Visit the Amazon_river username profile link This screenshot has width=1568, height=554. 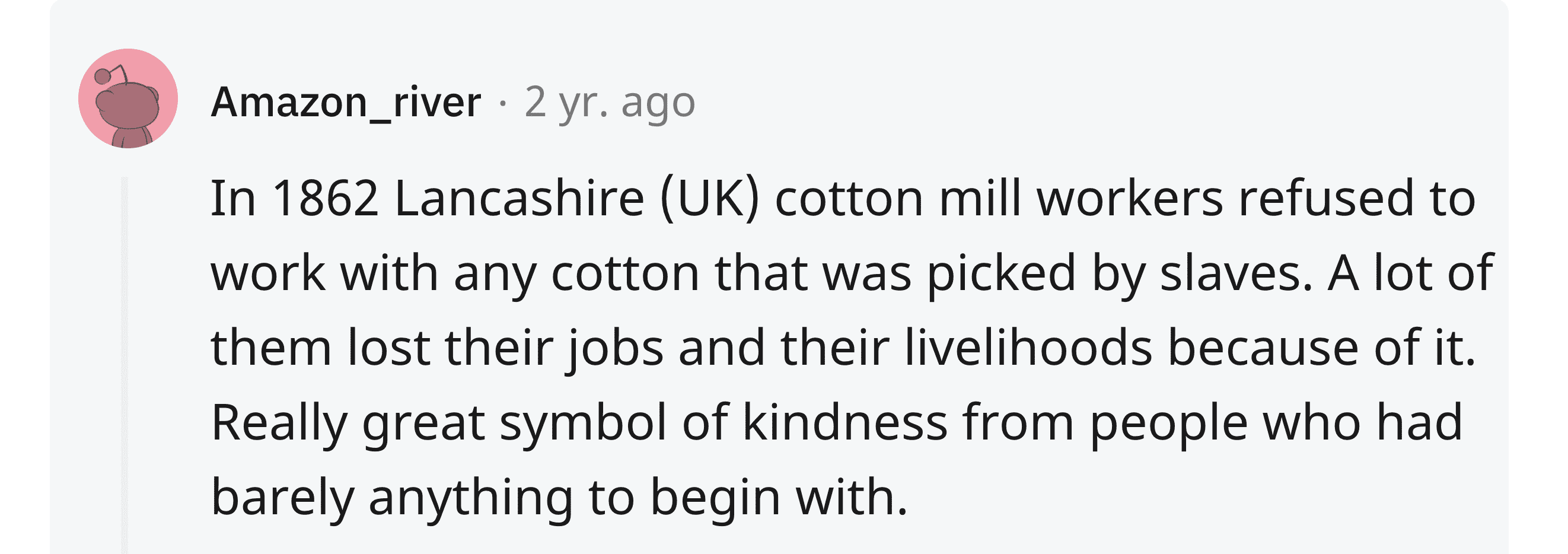[346, 102]
